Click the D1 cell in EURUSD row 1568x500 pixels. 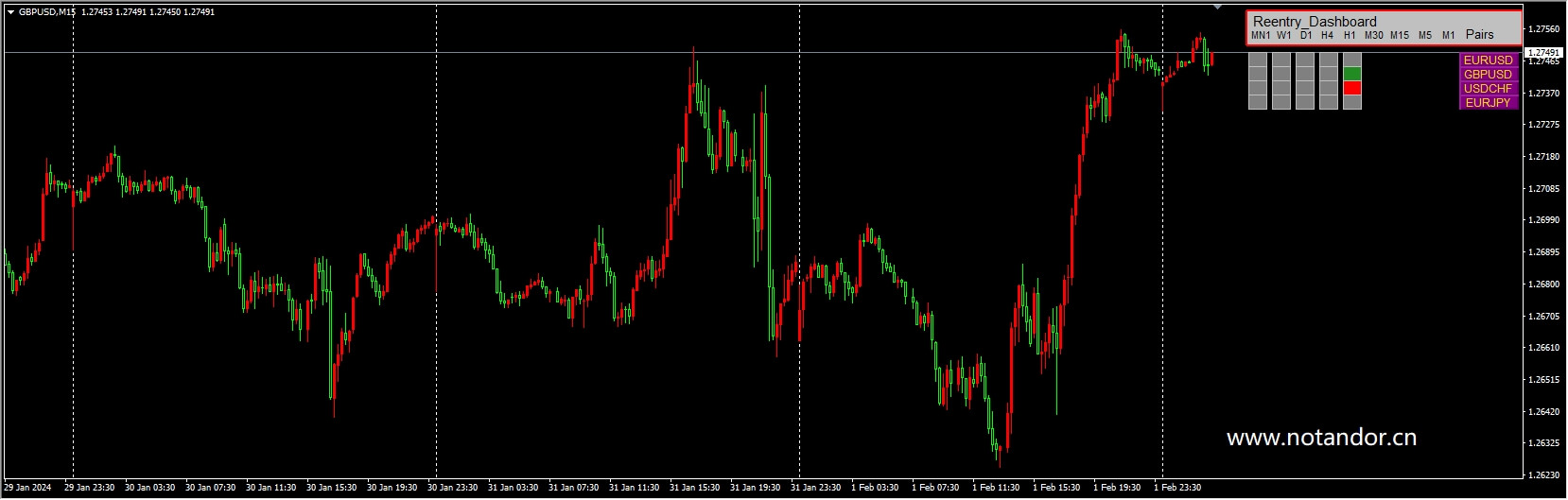(1305, 60)
